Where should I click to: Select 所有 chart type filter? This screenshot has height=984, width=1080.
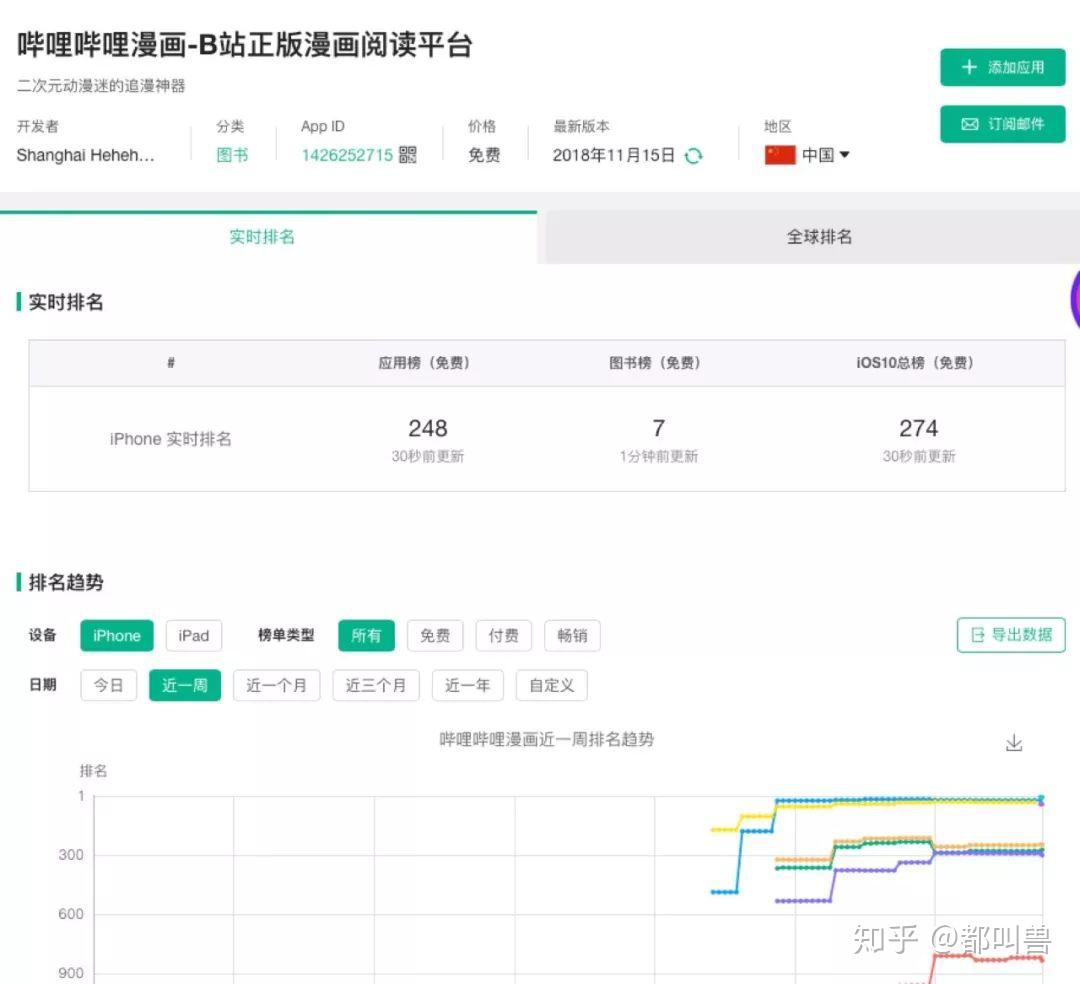pyautogui.click(x=366, y=636)
